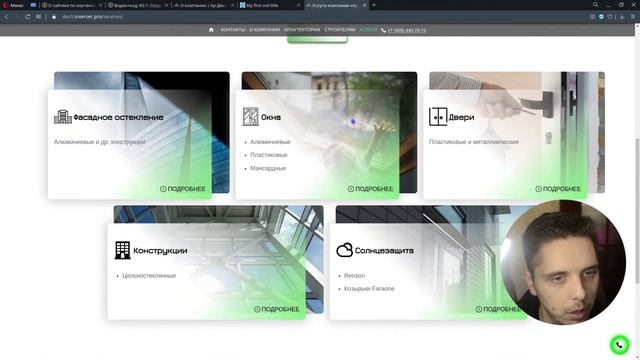Close the 'My first.md title' tab
Viewport: 640px width, 360px height.
click(x=298, y=5)
